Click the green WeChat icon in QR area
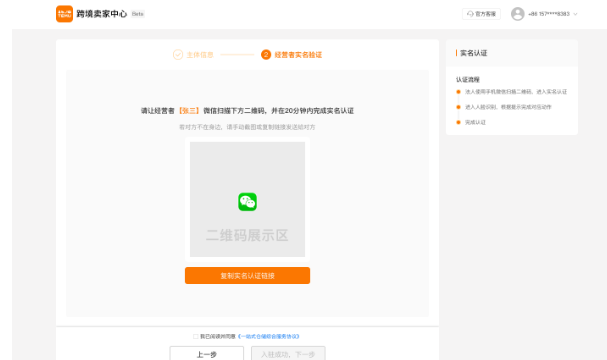This screenshot has width=607, height=360. pyautogui.click(x=247, y=202)
